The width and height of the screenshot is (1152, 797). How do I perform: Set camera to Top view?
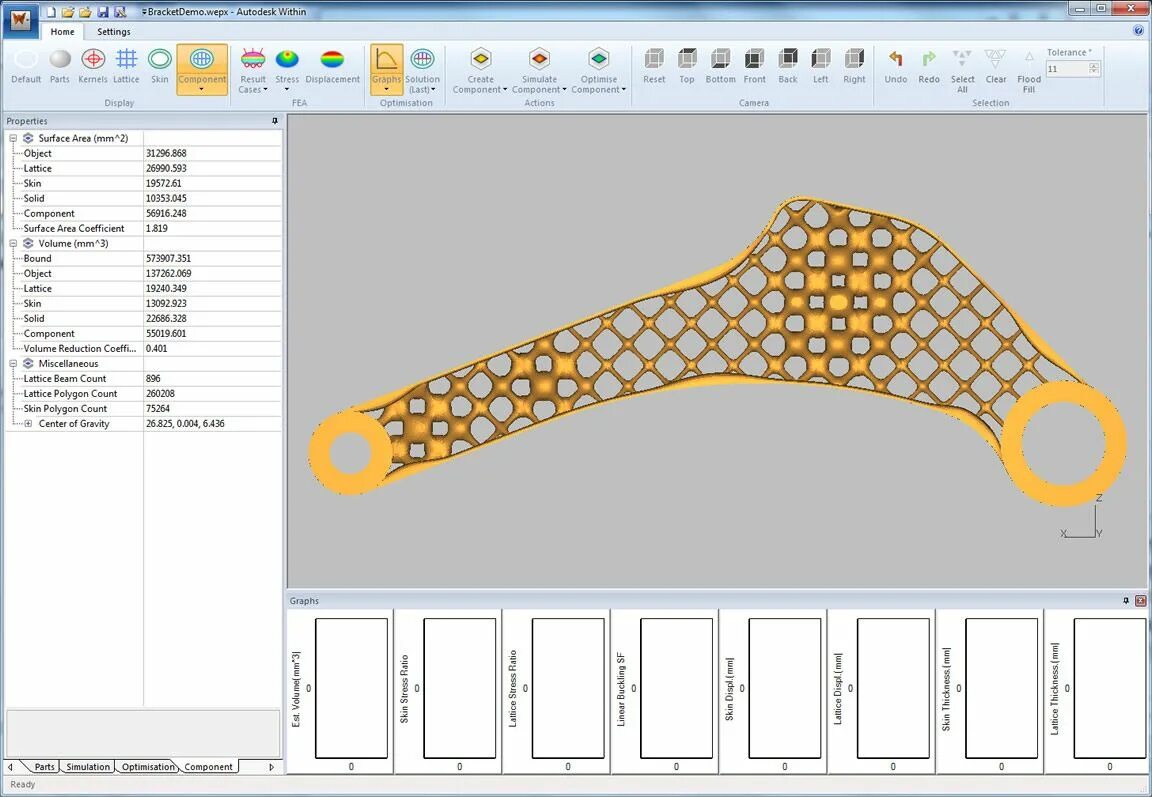coord(687,65)
